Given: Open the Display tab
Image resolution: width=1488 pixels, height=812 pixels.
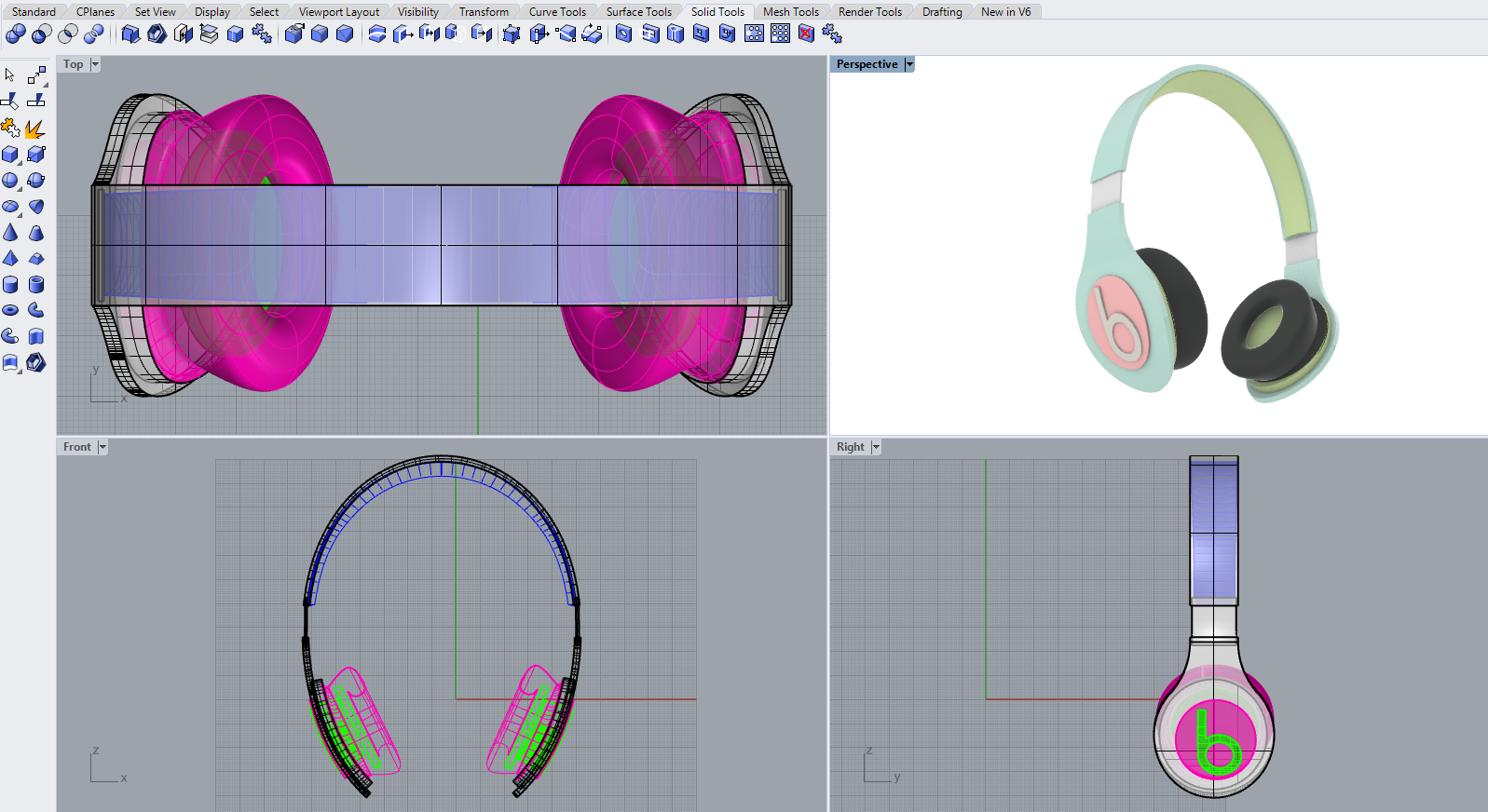Looking at the screenshot, I should (x=212, y=12).
